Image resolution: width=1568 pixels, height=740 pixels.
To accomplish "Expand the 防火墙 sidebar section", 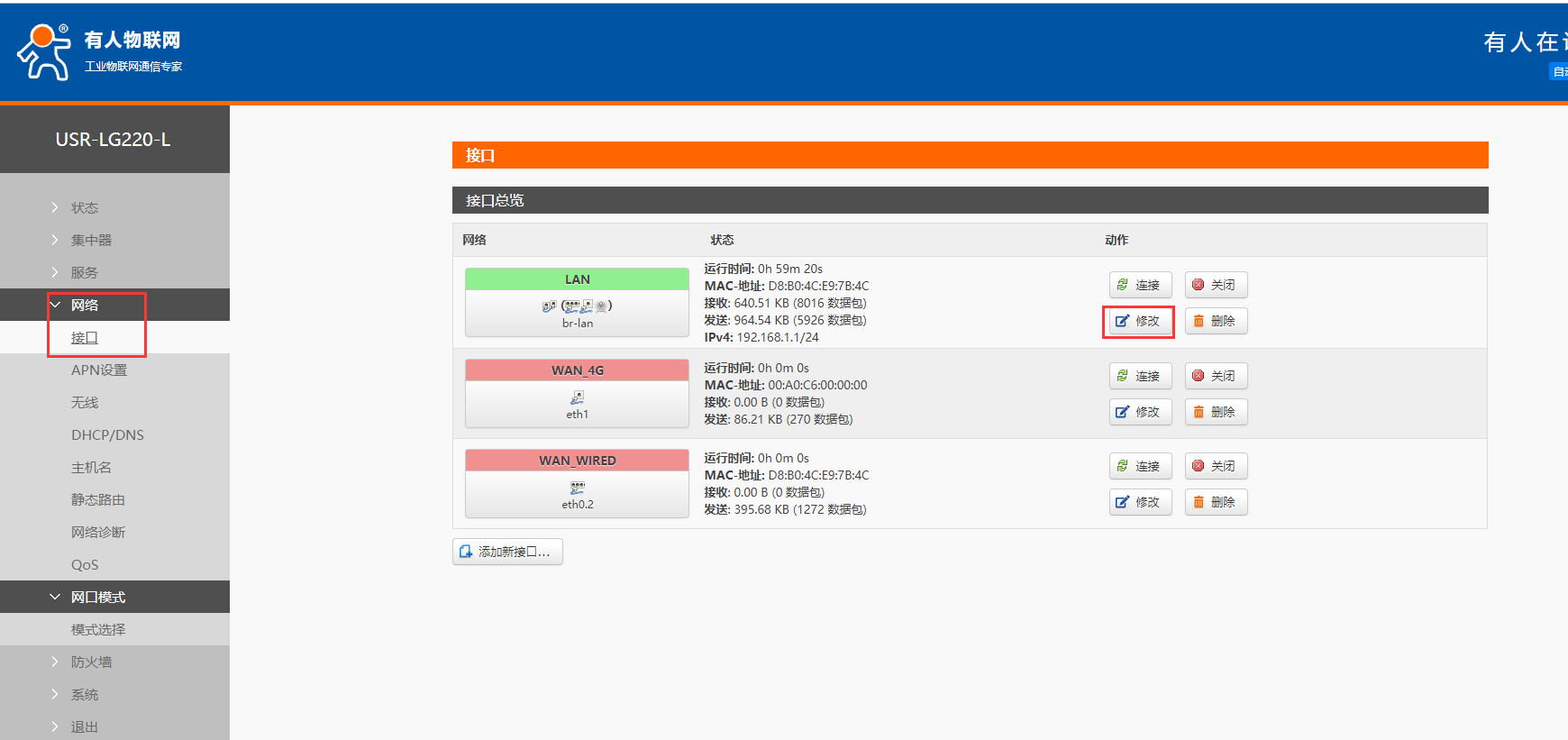I will [x=91, y=662].
